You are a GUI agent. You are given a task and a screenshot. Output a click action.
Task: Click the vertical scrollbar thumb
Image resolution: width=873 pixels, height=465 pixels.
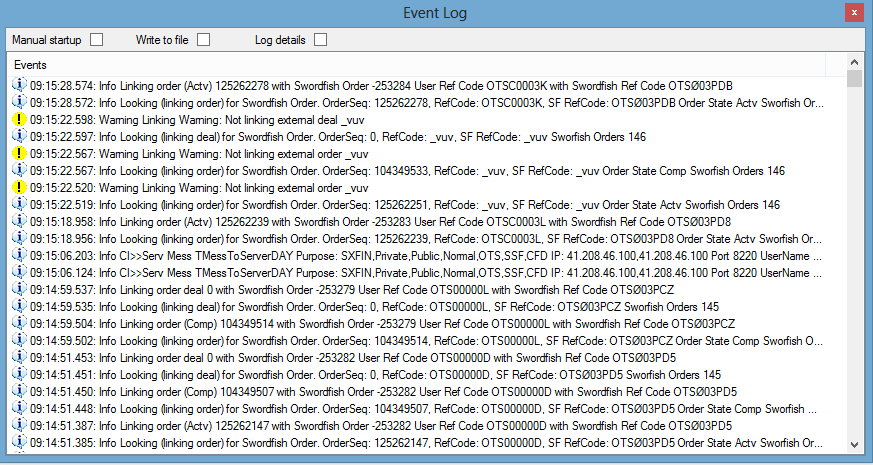point(854,81)
